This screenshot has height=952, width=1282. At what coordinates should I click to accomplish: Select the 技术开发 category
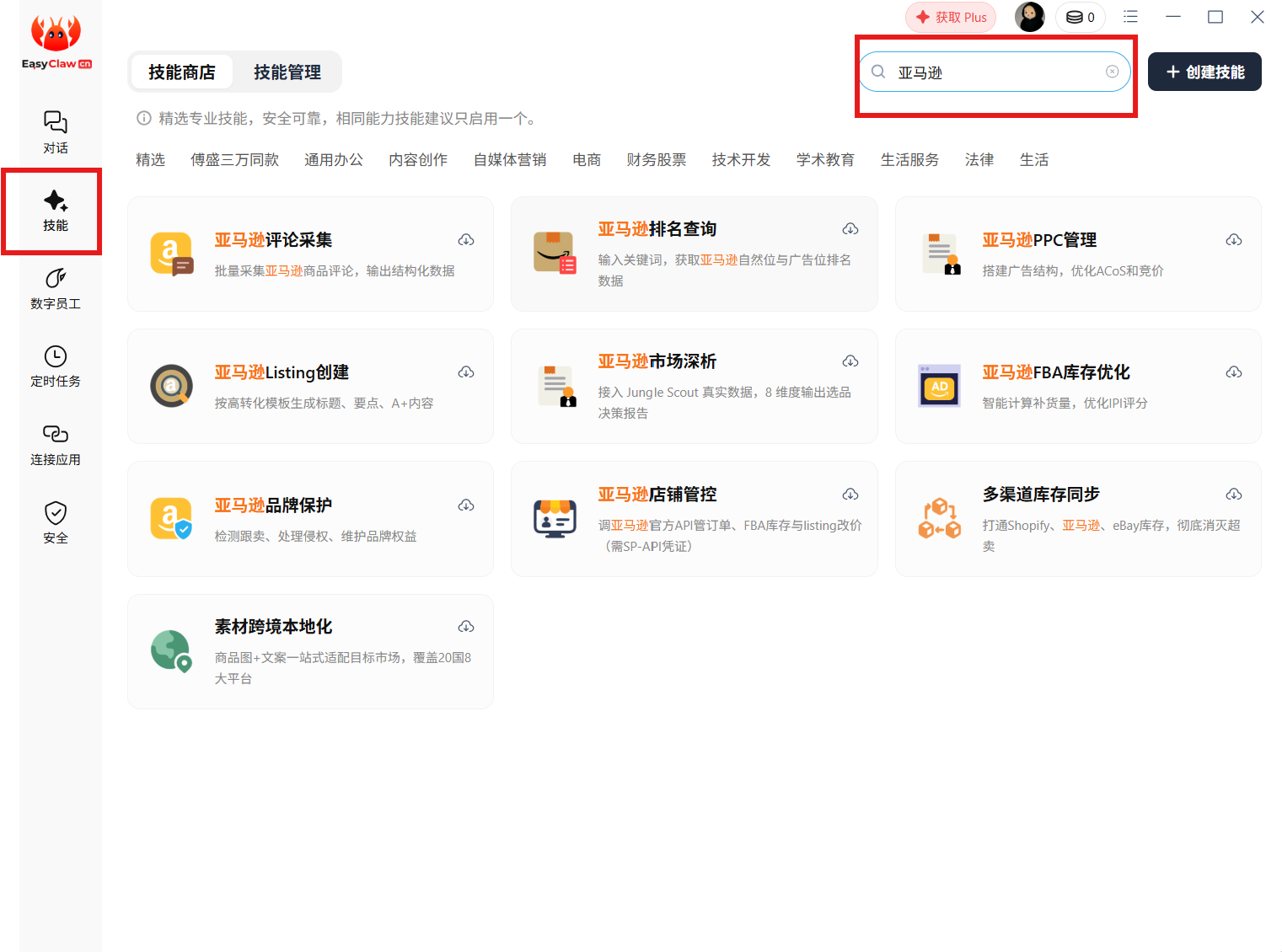click(x=741, y=160)
